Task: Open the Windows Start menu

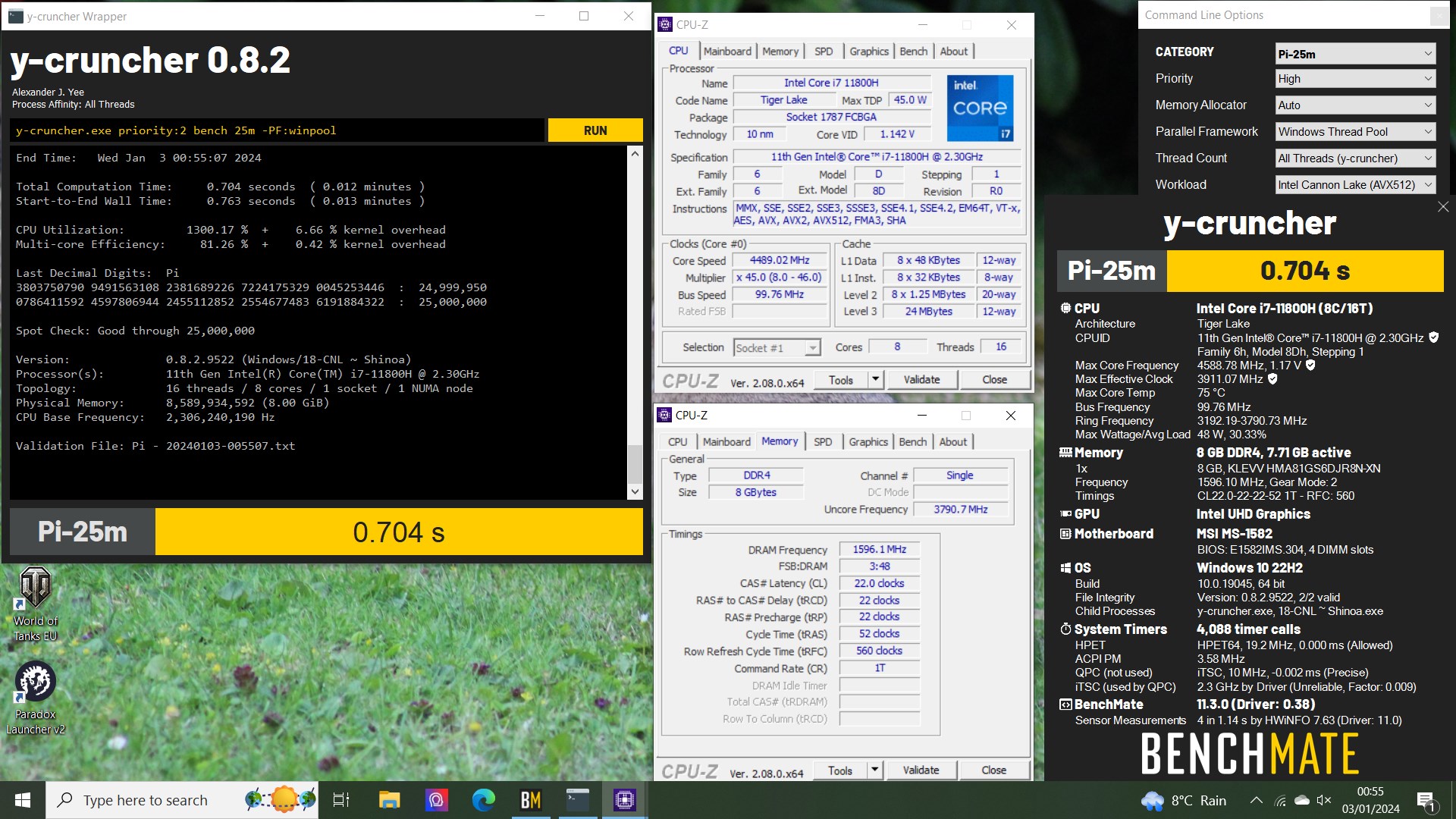Action: point(23,800)
